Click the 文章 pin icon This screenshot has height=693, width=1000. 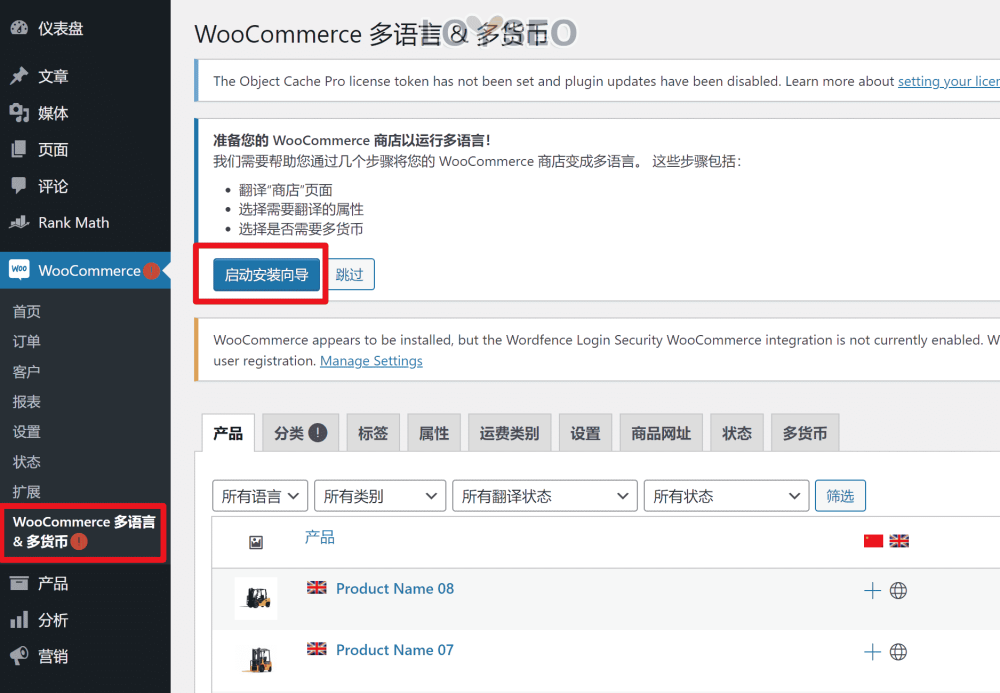click(x=19, y=76)
